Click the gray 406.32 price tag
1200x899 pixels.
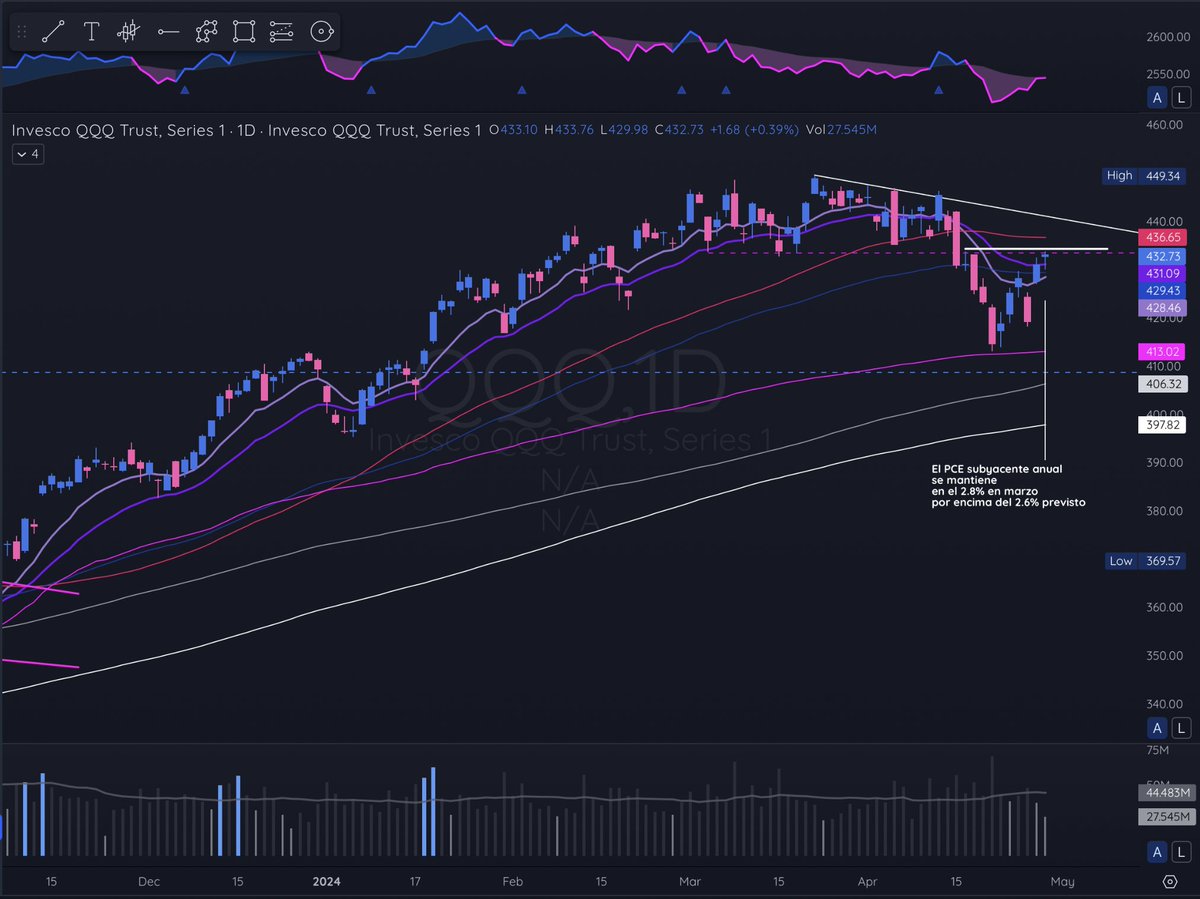1162,383
